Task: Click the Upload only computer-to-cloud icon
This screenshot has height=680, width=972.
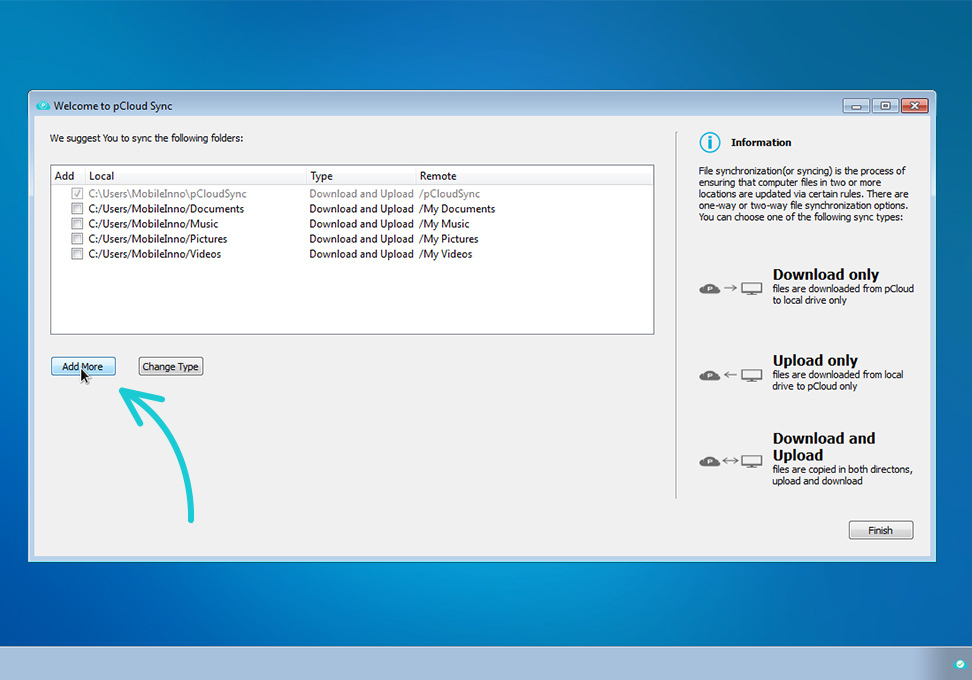Action: coord(731,375)
